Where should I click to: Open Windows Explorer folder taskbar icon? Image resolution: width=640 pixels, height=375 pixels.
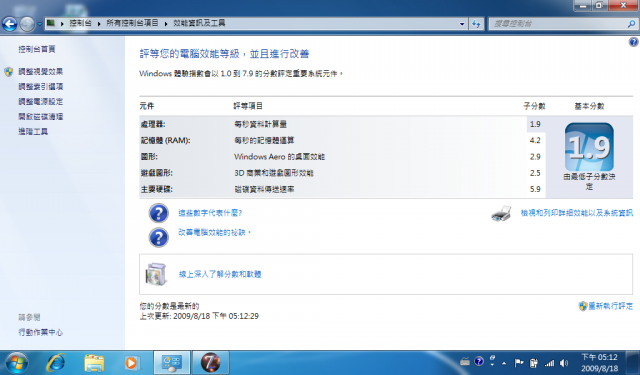tap(94, 363)
